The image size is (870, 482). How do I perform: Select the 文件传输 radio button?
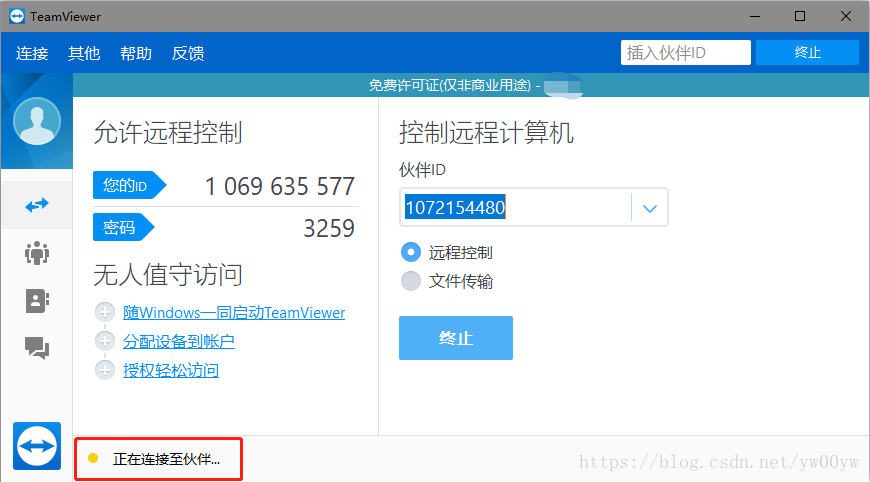(x=411, y=281)
